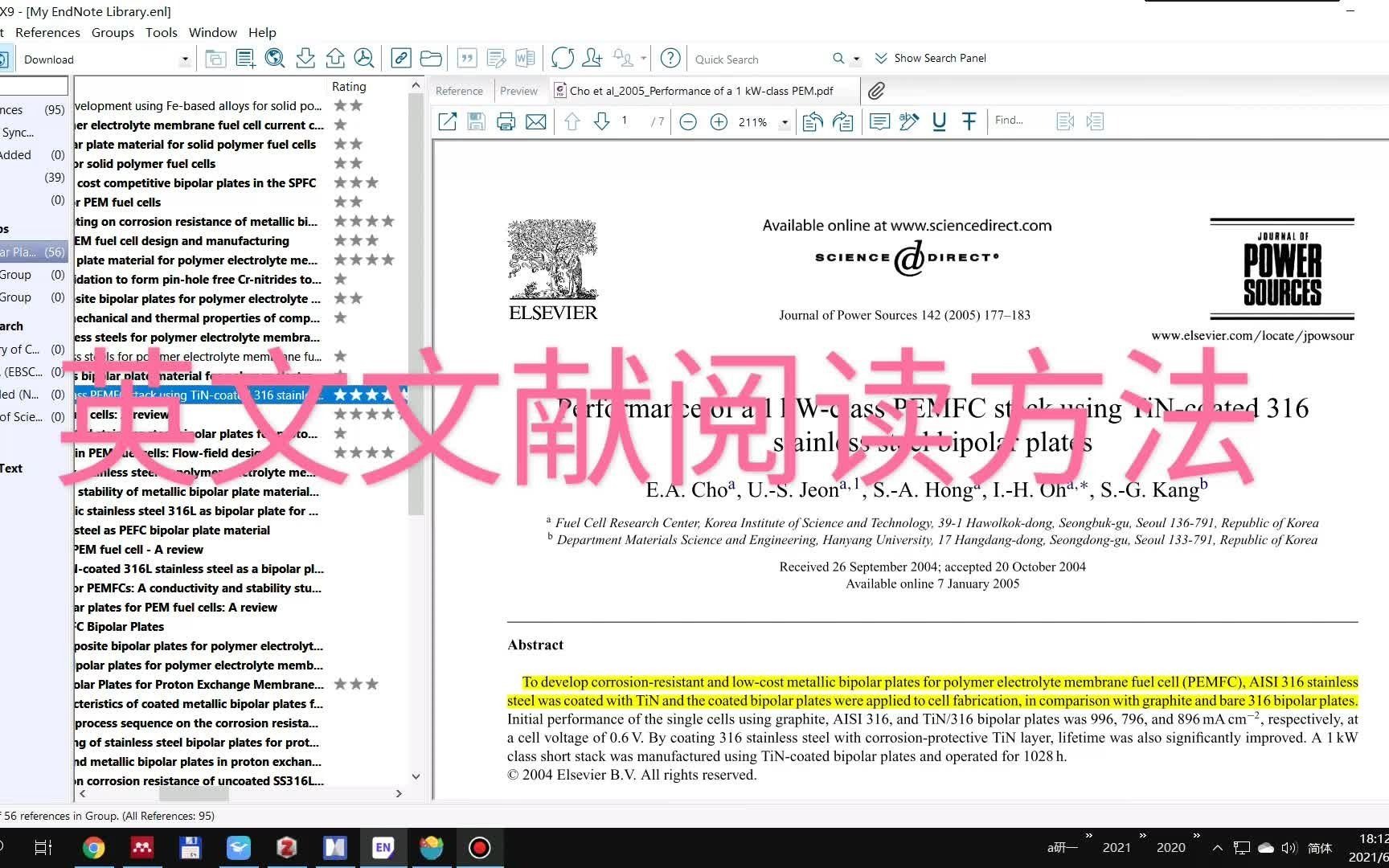Expand the Show Search Panel
Screen dimensions: 1389x868
tap(930, 58)
